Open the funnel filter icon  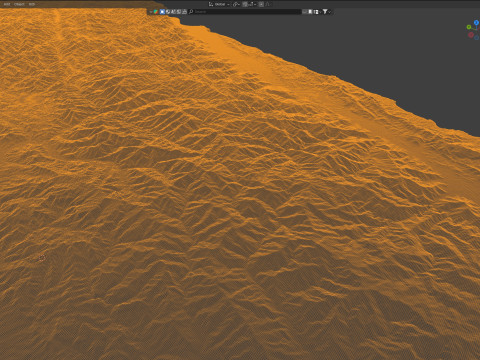pos(325,12)
